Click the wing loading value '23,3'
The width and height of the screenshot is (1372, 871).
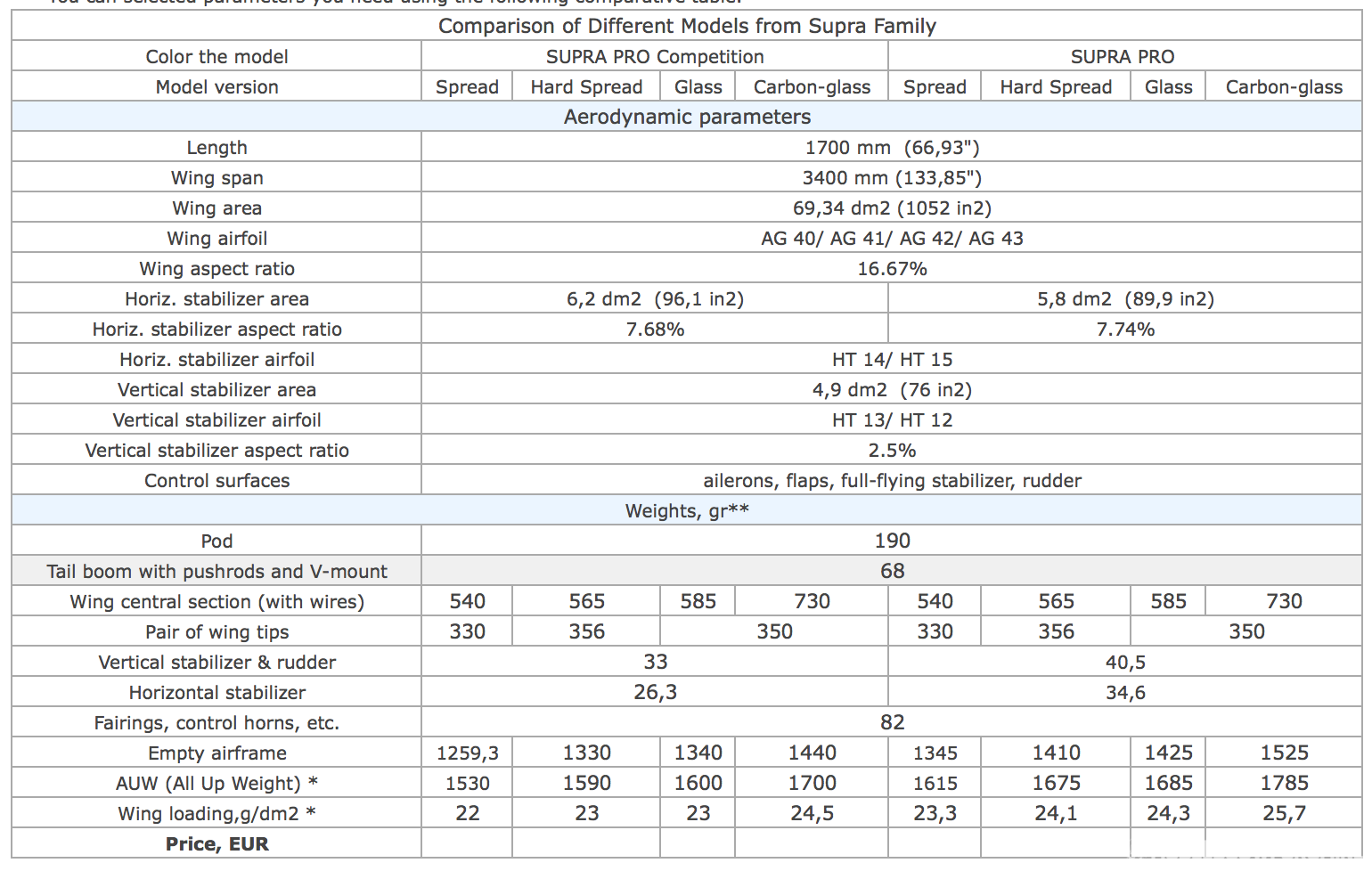click(x=935, y=813)
